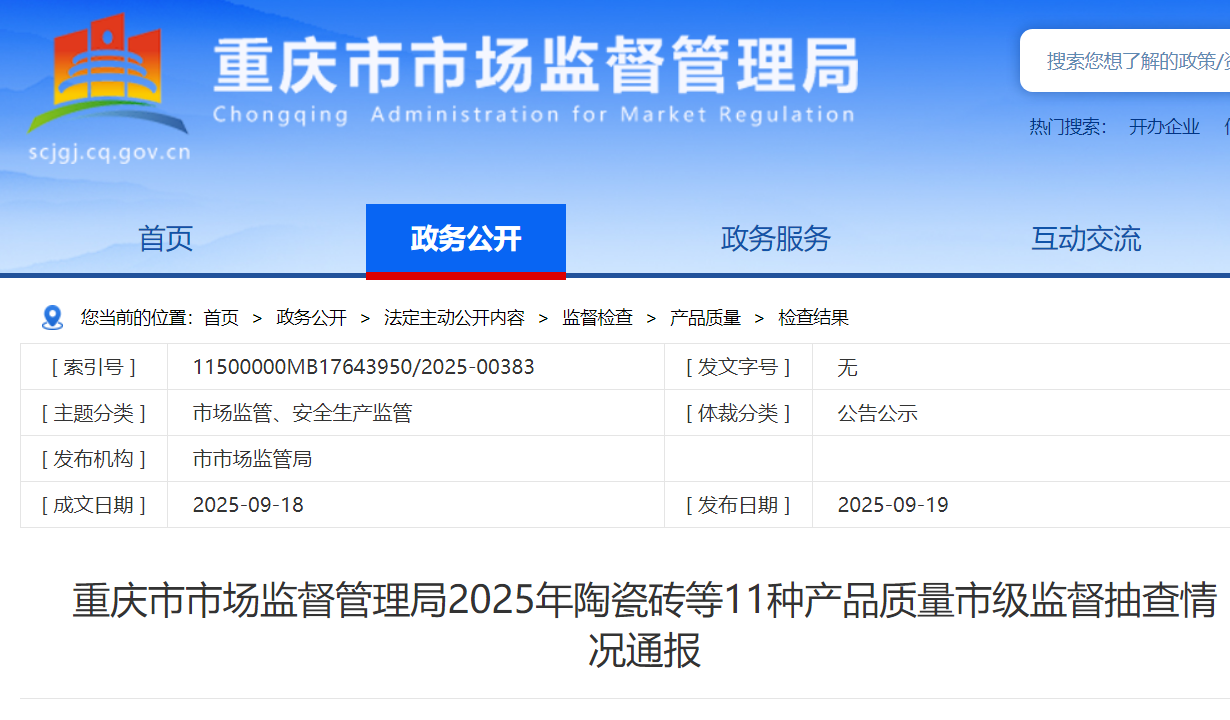Screen dimensions: 1230x720
Task: Click the blue location pin icon
Action: [52, 318]
